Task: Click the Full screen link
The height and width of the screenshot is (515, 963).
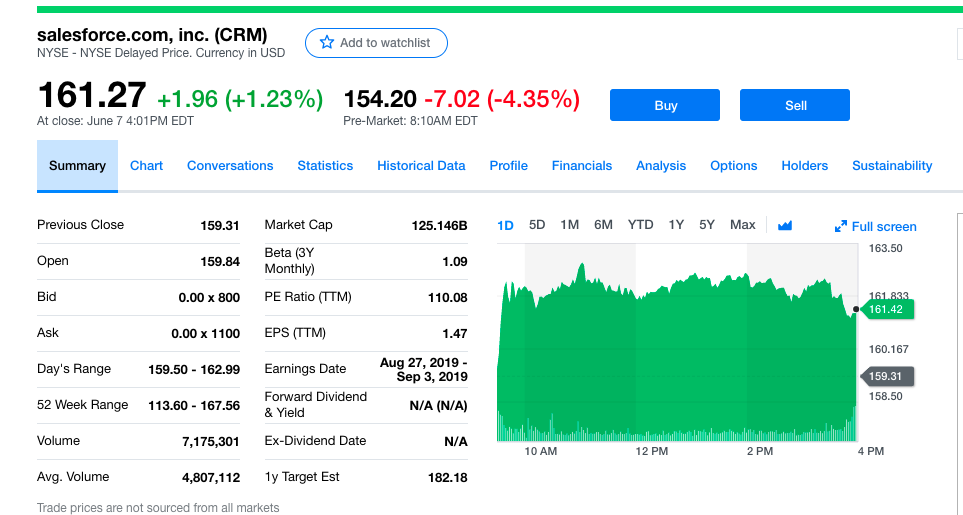Action: coord(884,227)
